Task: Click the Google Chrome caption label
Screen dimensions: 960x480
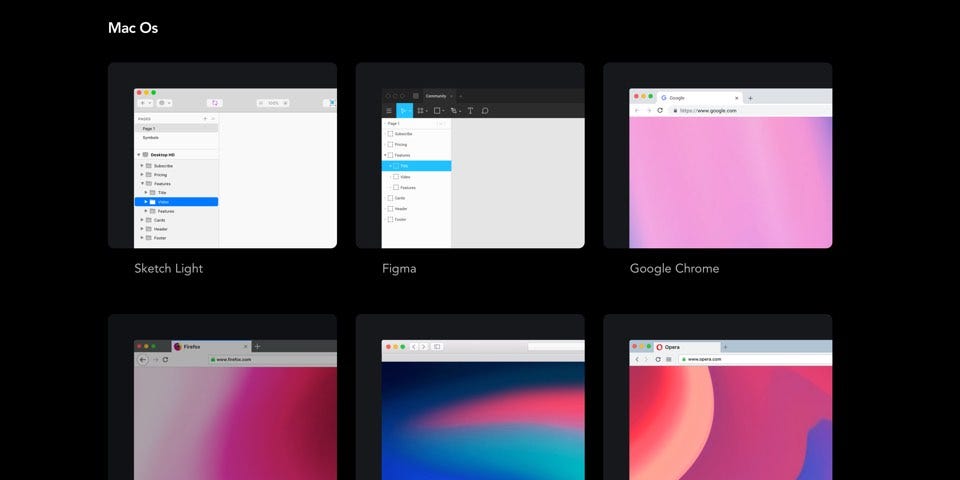Action: point(674,269)
